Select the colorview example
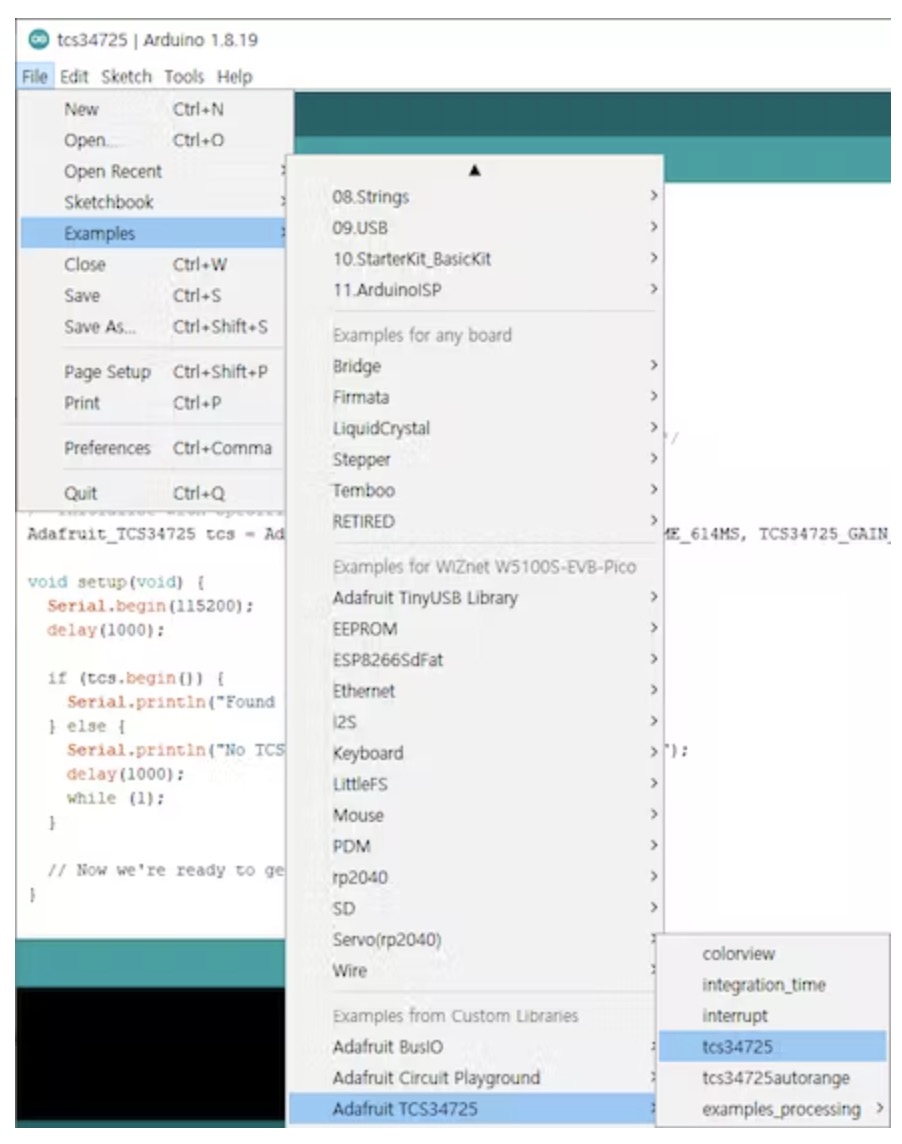902x1144 pixels. tap(738, 954)
